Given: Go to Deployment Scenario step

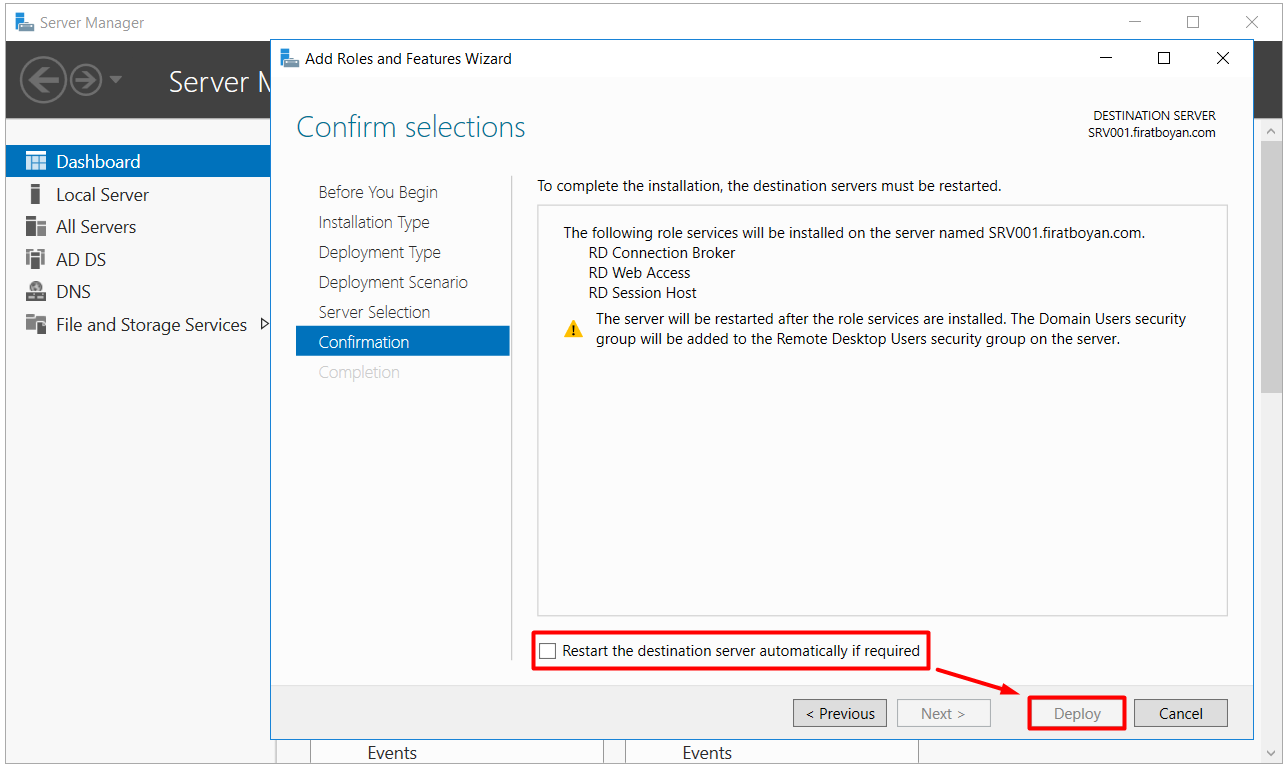Looking at the screenshot, I should pos(393,282).
